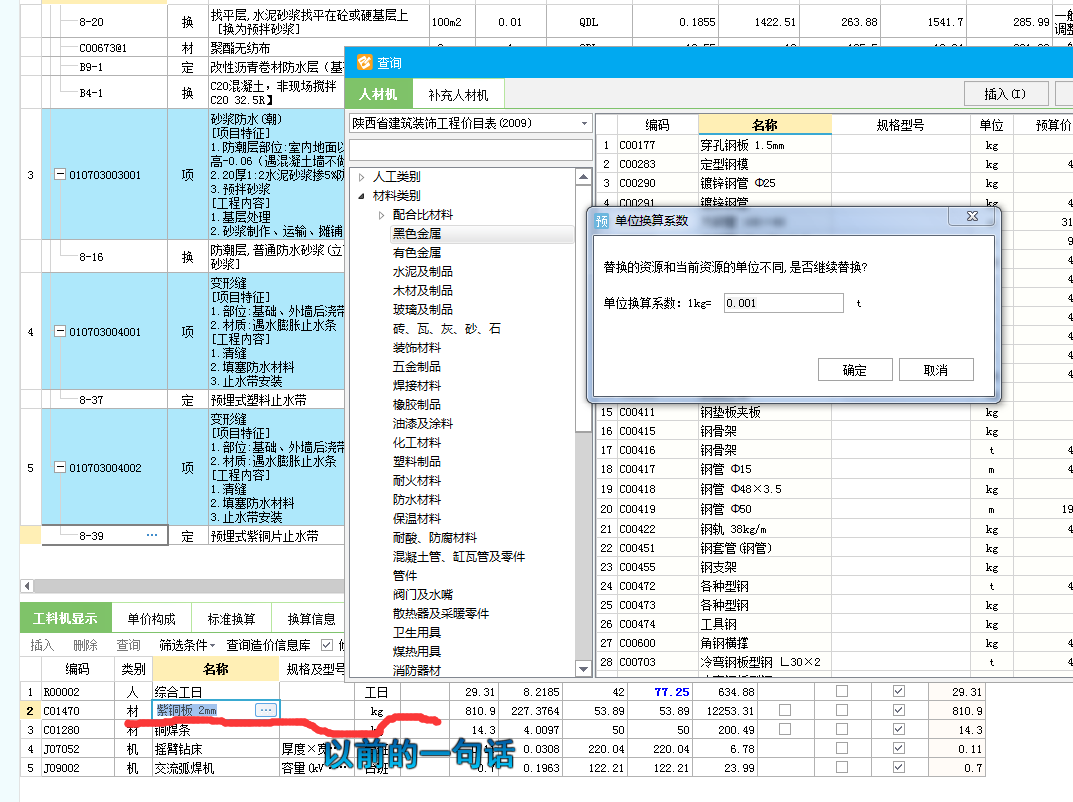Click left arrow of horizontal scrollbar
This screenshot has width=1073, height=802.
27,586
